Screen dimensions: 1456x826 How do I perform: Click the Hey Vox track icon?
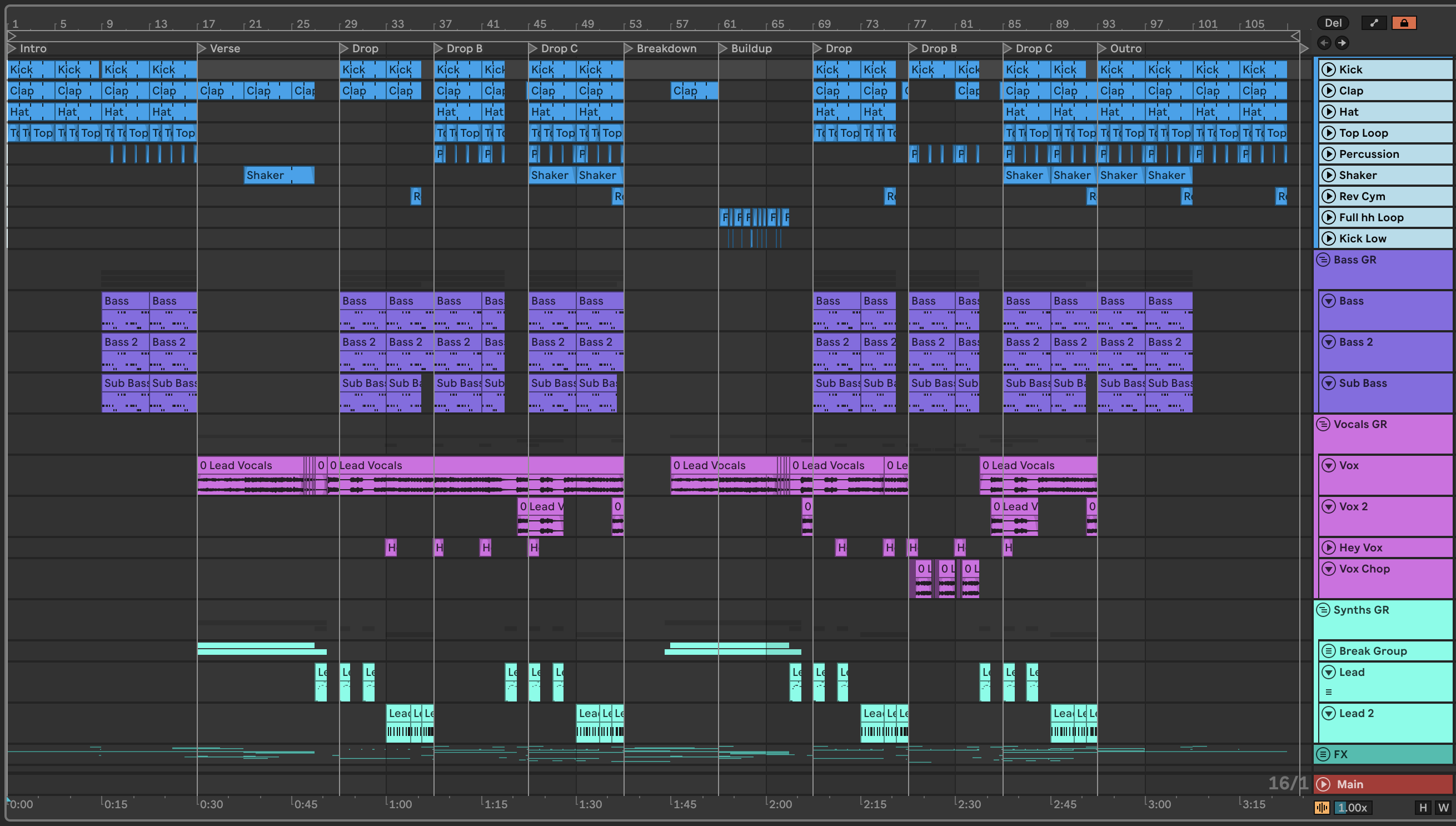pyautogui.click(x=1328, y=548)
